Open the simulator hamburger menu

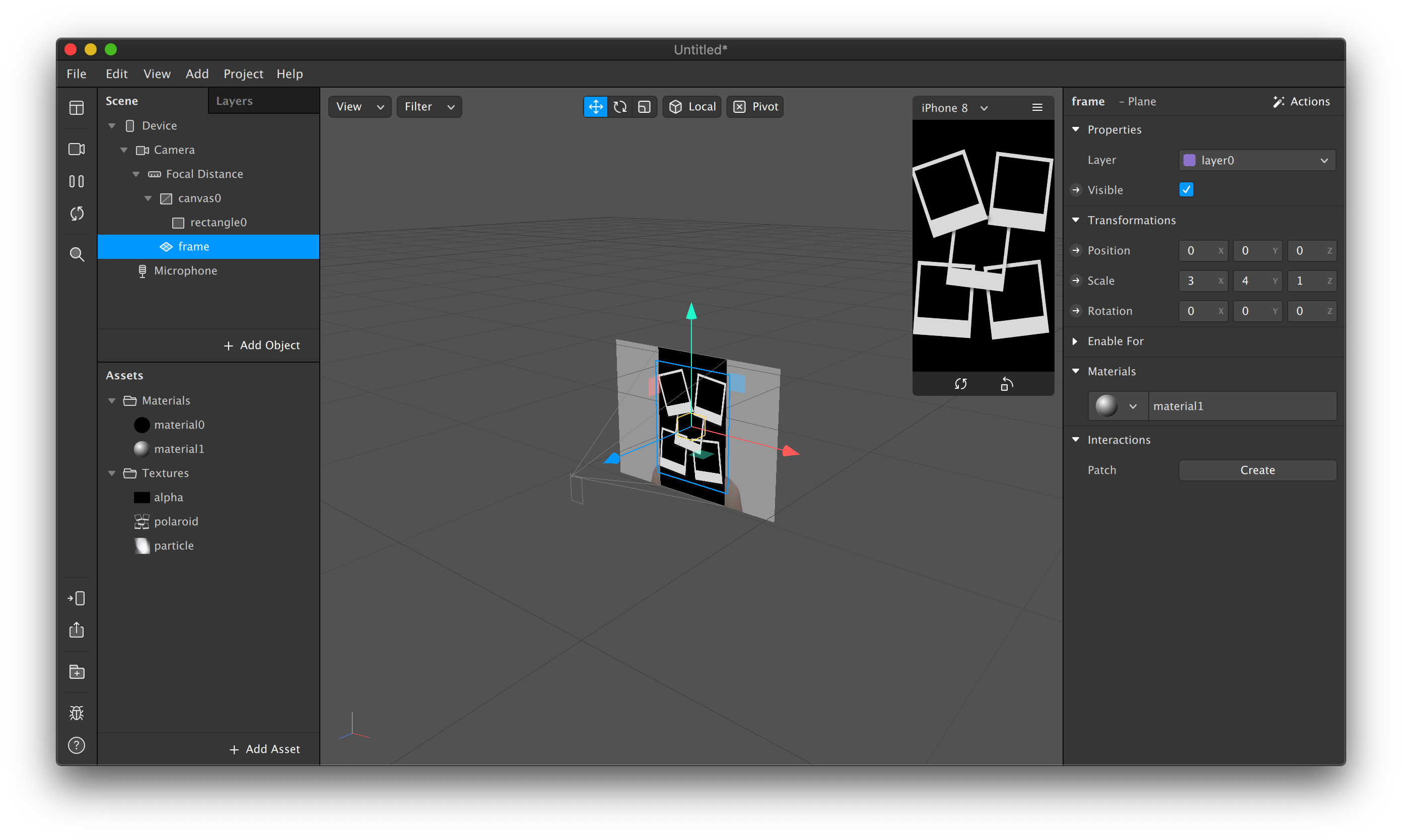[x=1037, y=108]
